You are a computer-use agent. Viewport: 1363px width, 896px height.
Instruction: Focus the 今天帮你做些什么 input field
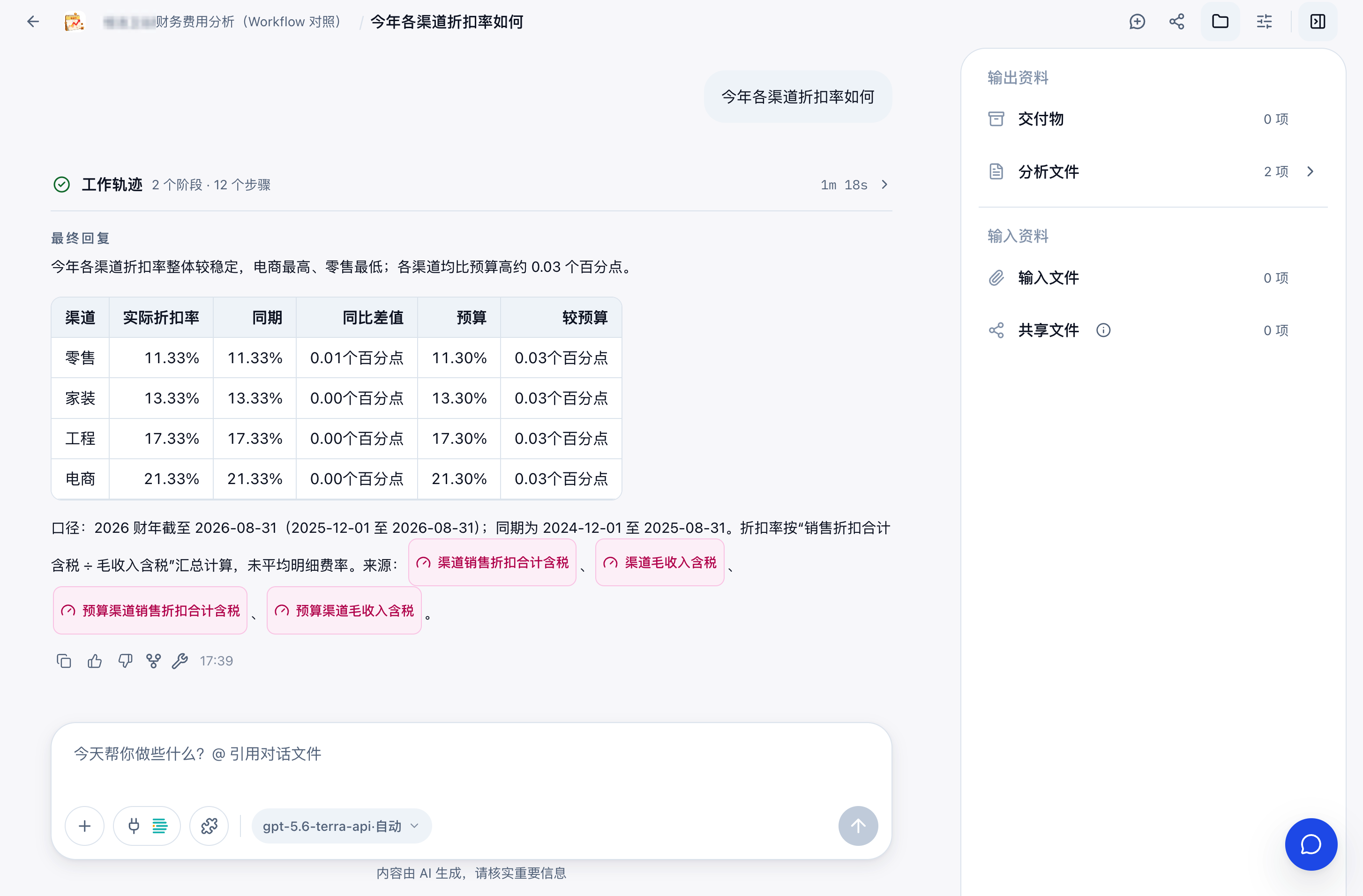pos(471,754)
